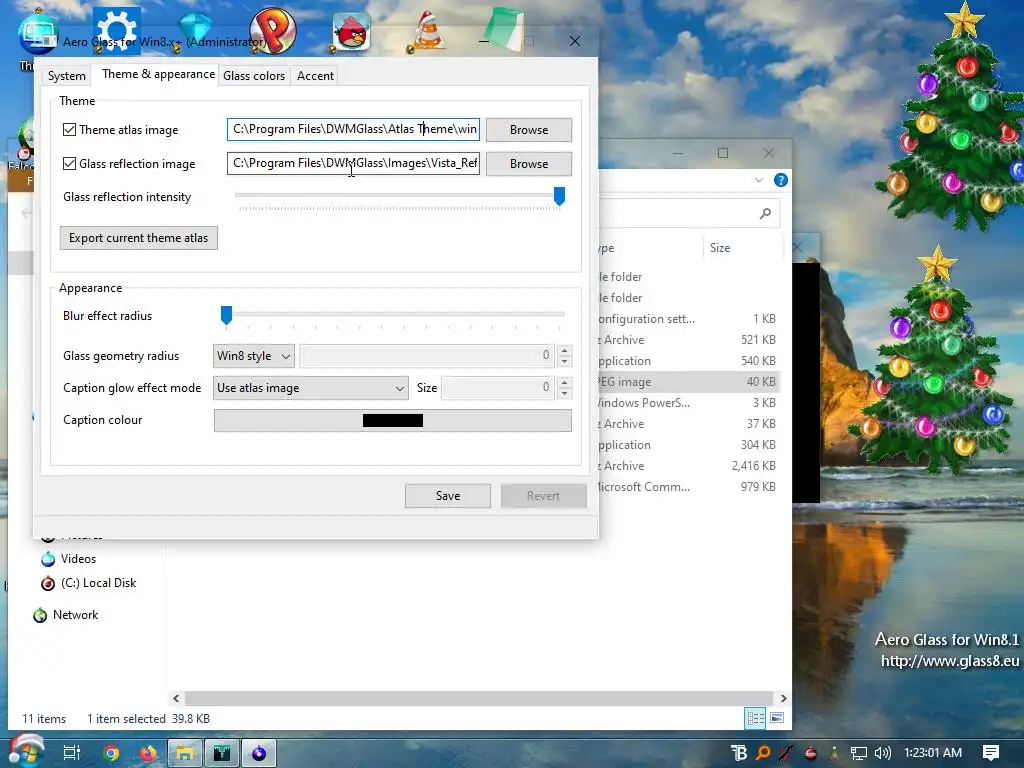Toggle the Glass reflection image checkbox

[x=69, y=163]
